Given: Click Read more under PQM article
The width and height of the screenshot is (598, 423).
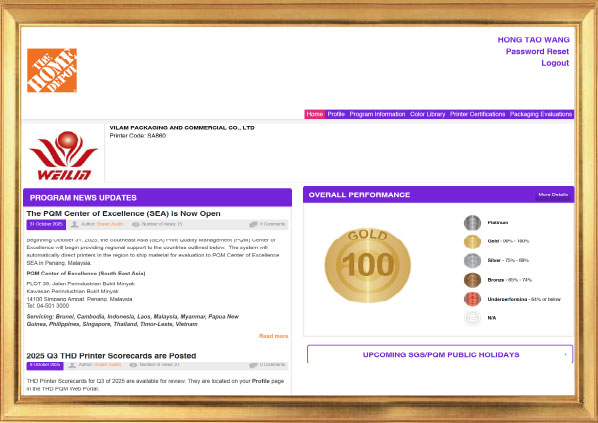Looking at the screenshot, I should click(273, 336).
